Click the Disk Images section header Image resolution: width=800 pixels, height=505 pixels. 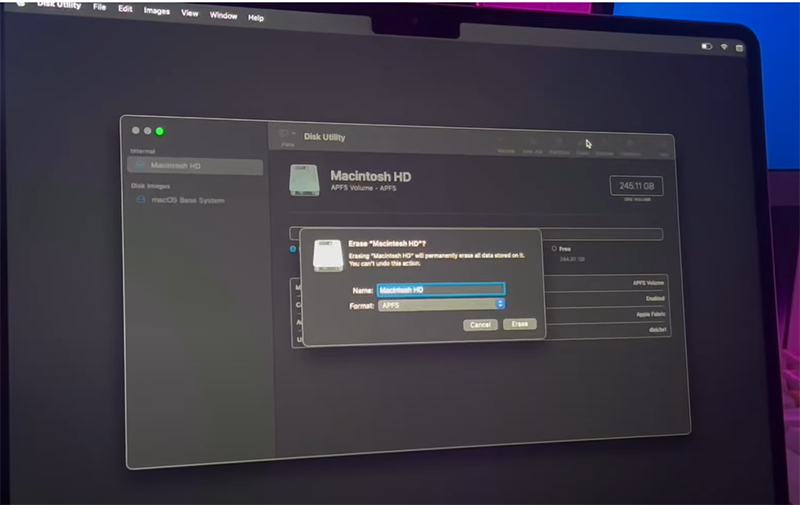pos(151,186)
